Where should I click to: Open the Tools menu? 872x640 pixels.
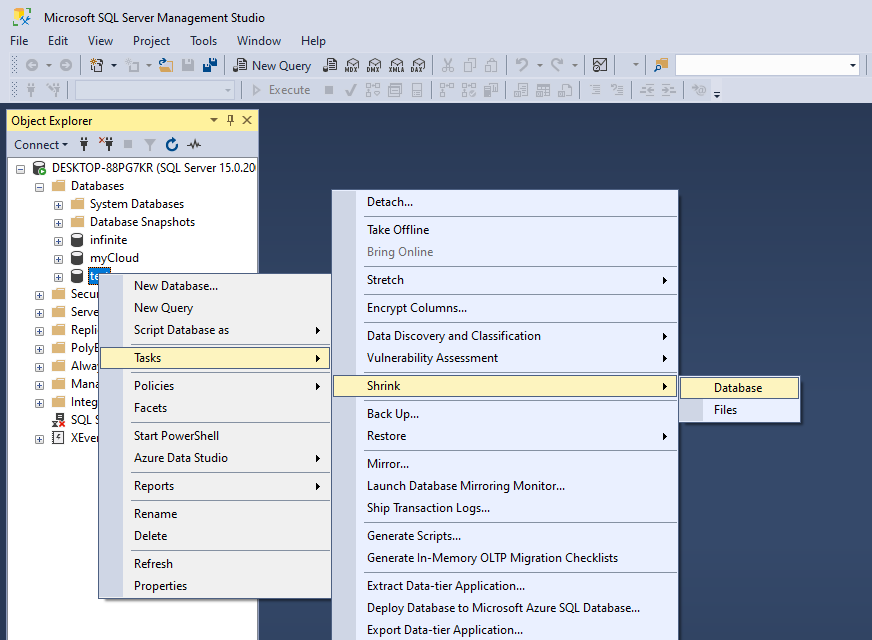204,41
